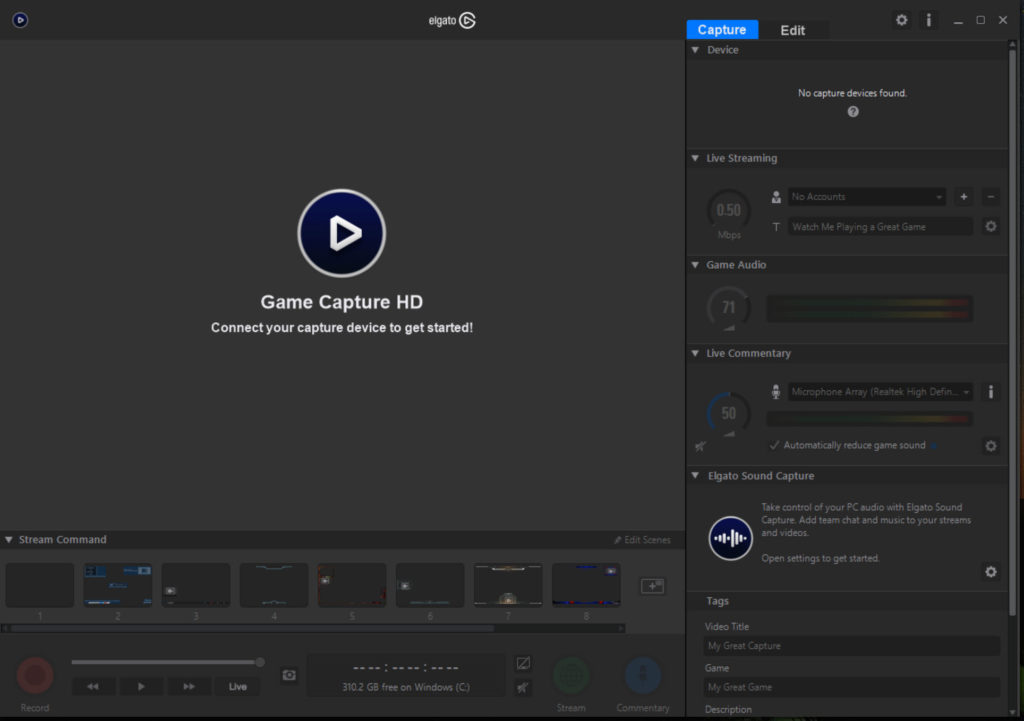
Task: Click the account person icon beside No Accounts
Action: click(776, 197)
